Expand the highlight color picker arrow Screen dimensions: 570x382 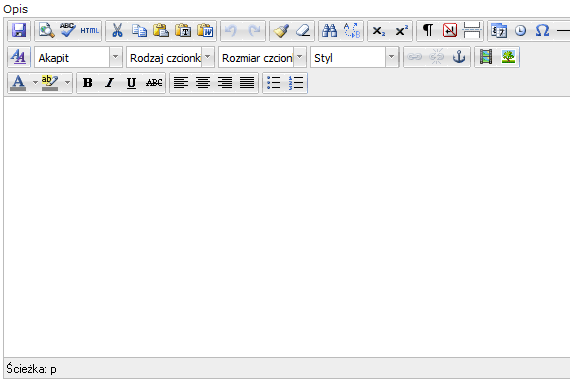[67, 83]
